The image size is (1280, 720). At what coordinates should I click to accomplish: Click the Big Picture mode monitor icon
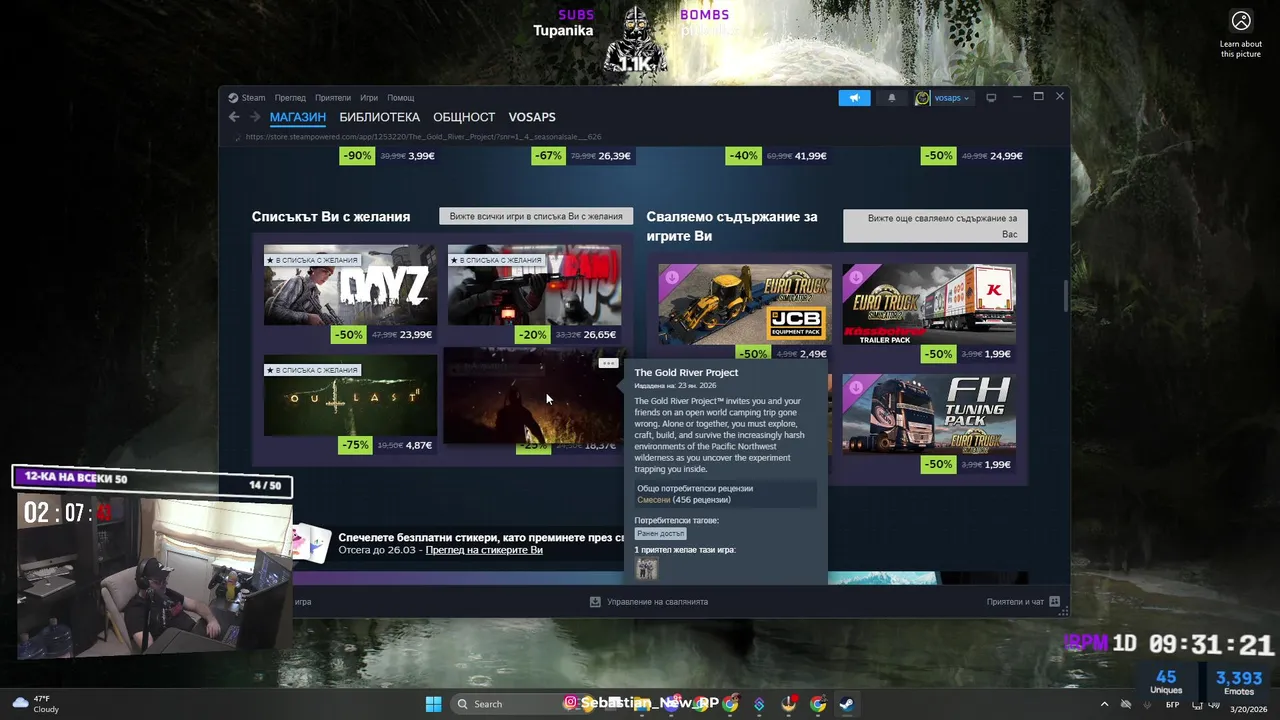[991, 98]
